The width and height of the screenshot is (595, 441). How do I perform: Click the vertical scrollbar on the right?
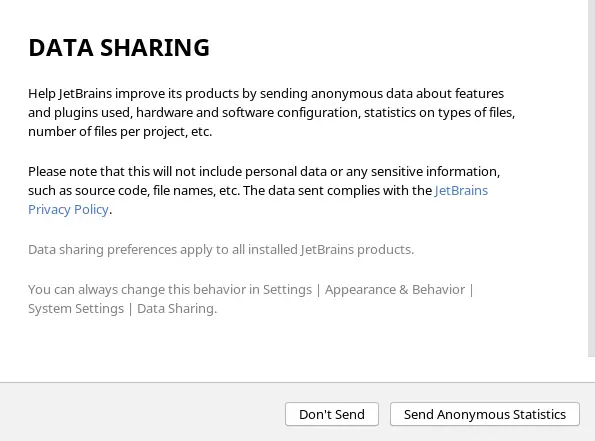click(x=591, y=178)
